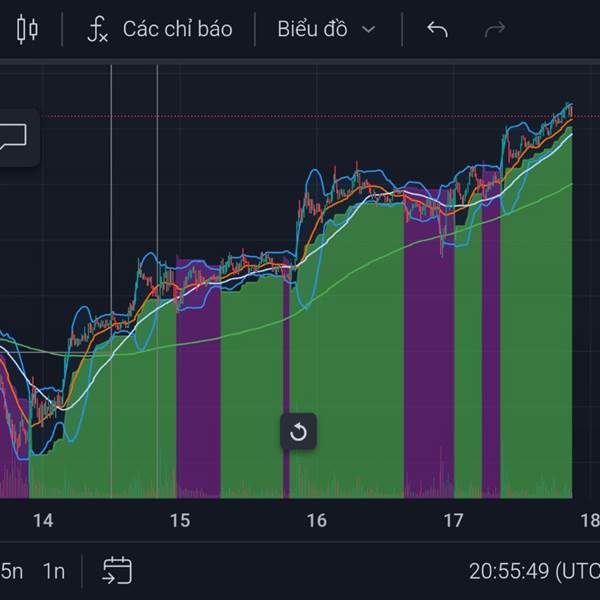Expand the chevron next to Biểu đồ
The image size is (600, 600).
(x=368, y=30)
